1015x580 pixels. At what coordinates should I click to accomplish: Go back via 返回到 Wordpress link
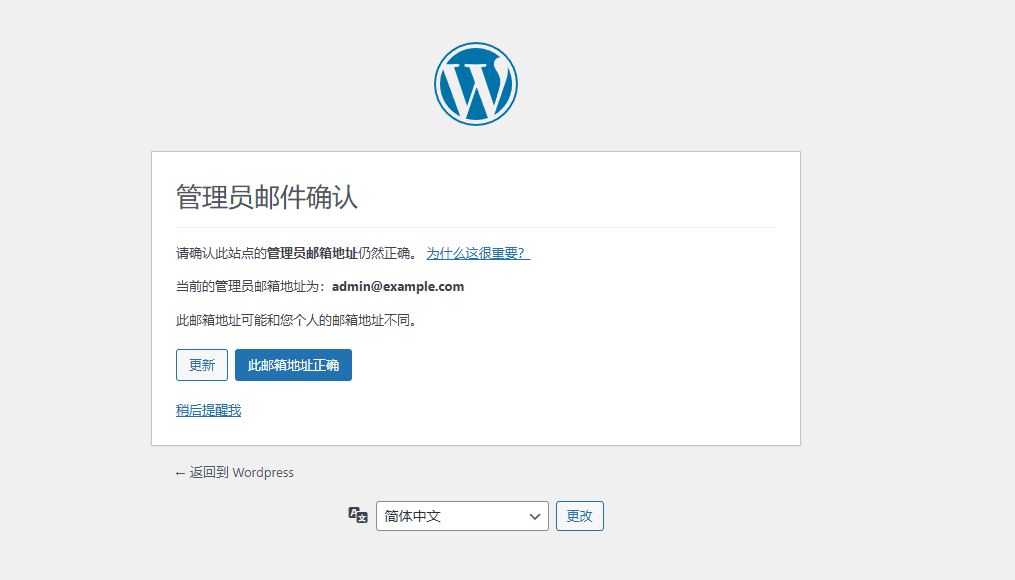[x=234, y=473]
